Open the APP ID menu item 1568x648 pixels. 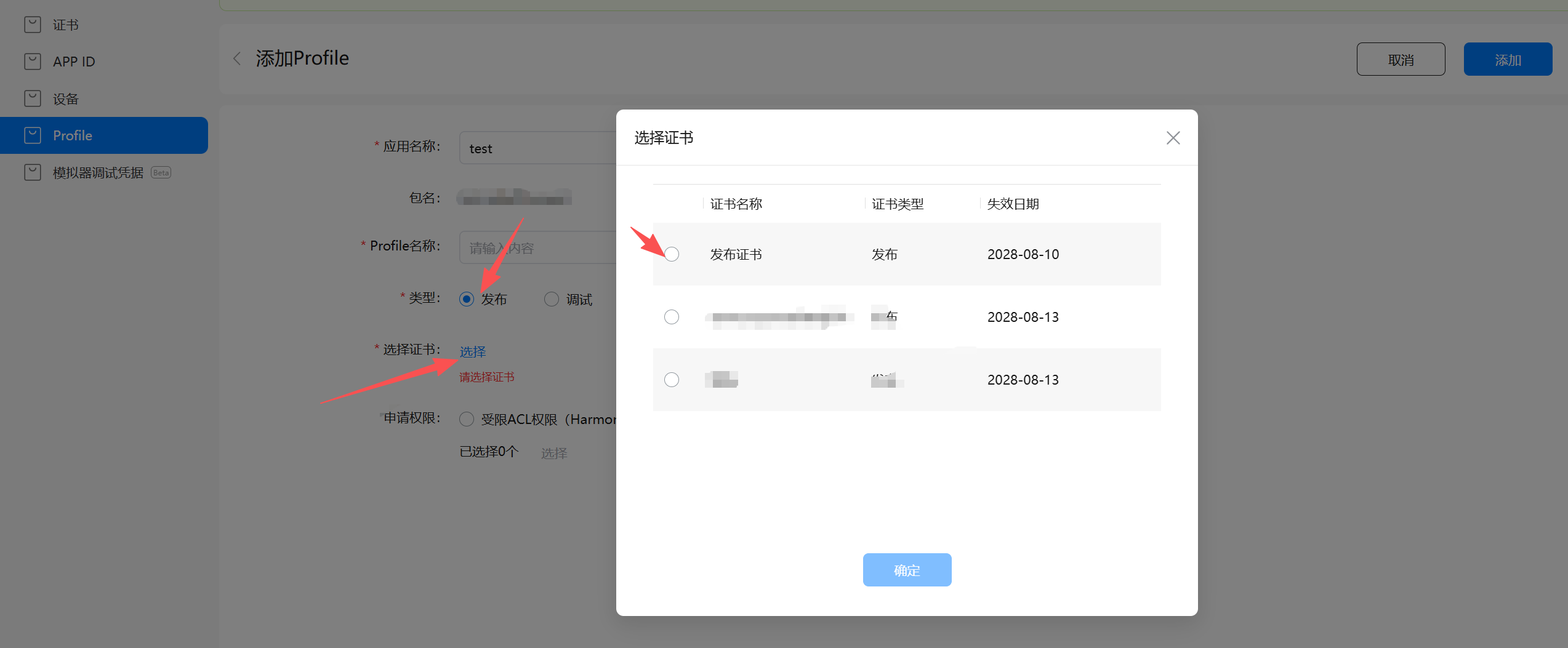[74, 62]
